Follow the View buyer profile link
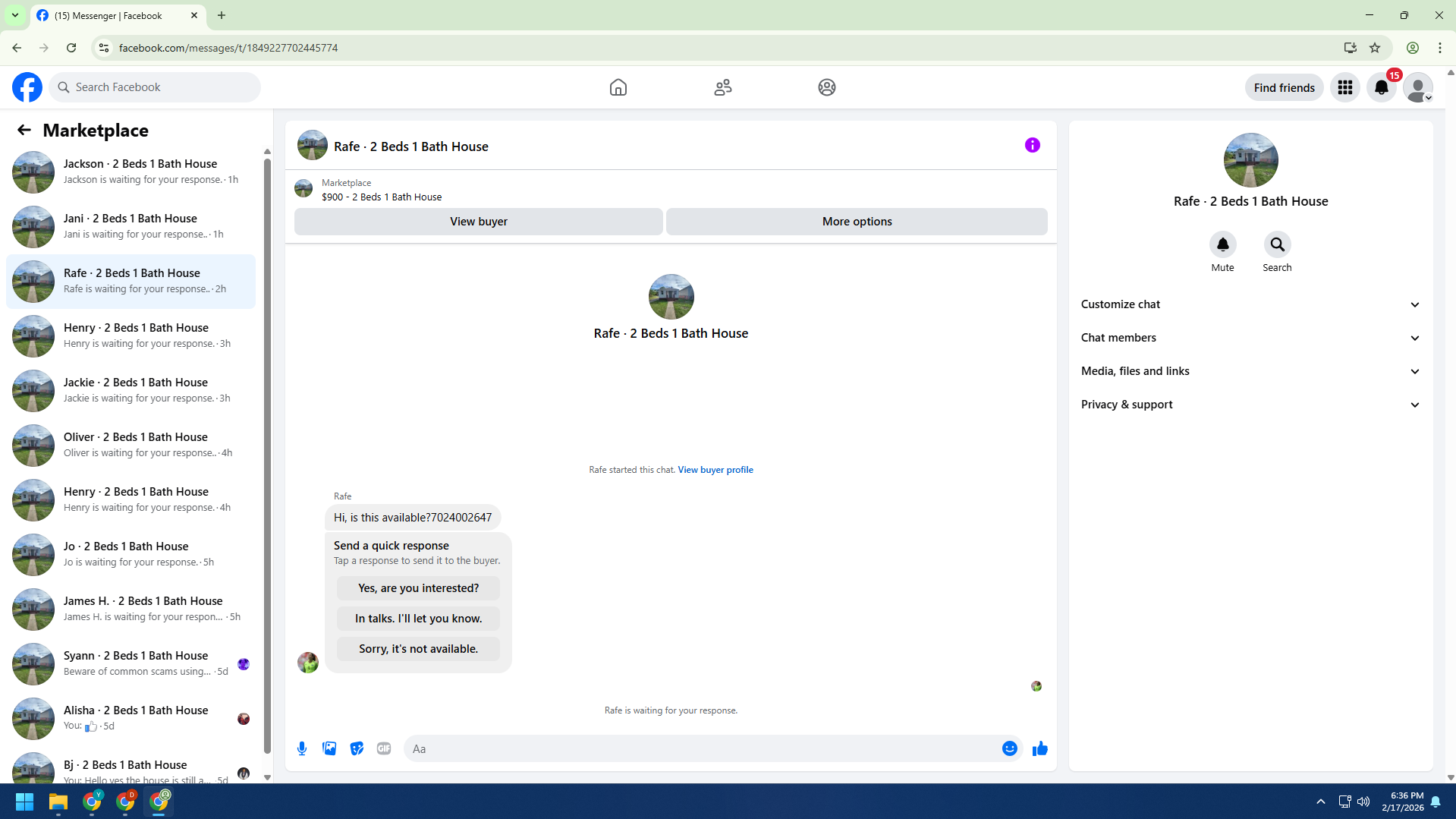The image size is (1456, 819). pos(715,470)
